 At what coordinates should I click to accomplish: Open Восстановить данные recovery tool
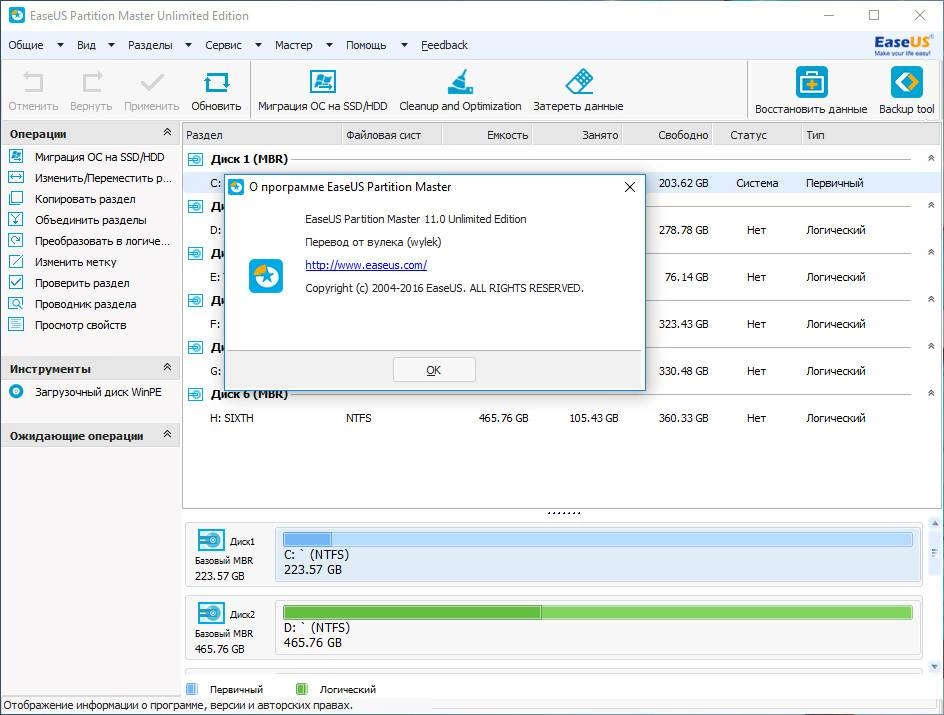(x=811, y=82)
